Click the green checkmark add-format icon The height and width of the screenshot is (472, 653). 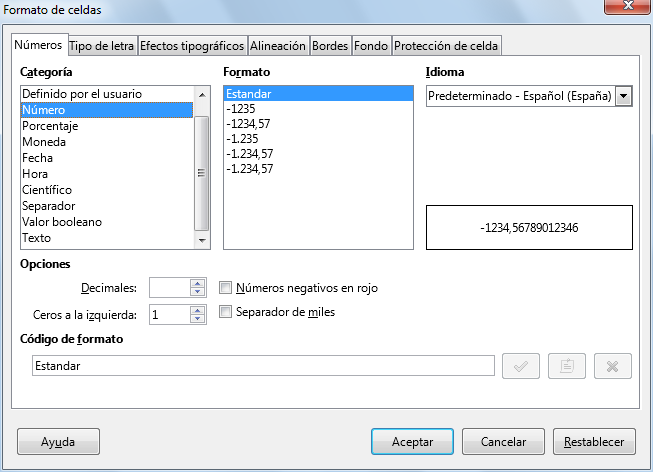(x=521, y=366)
